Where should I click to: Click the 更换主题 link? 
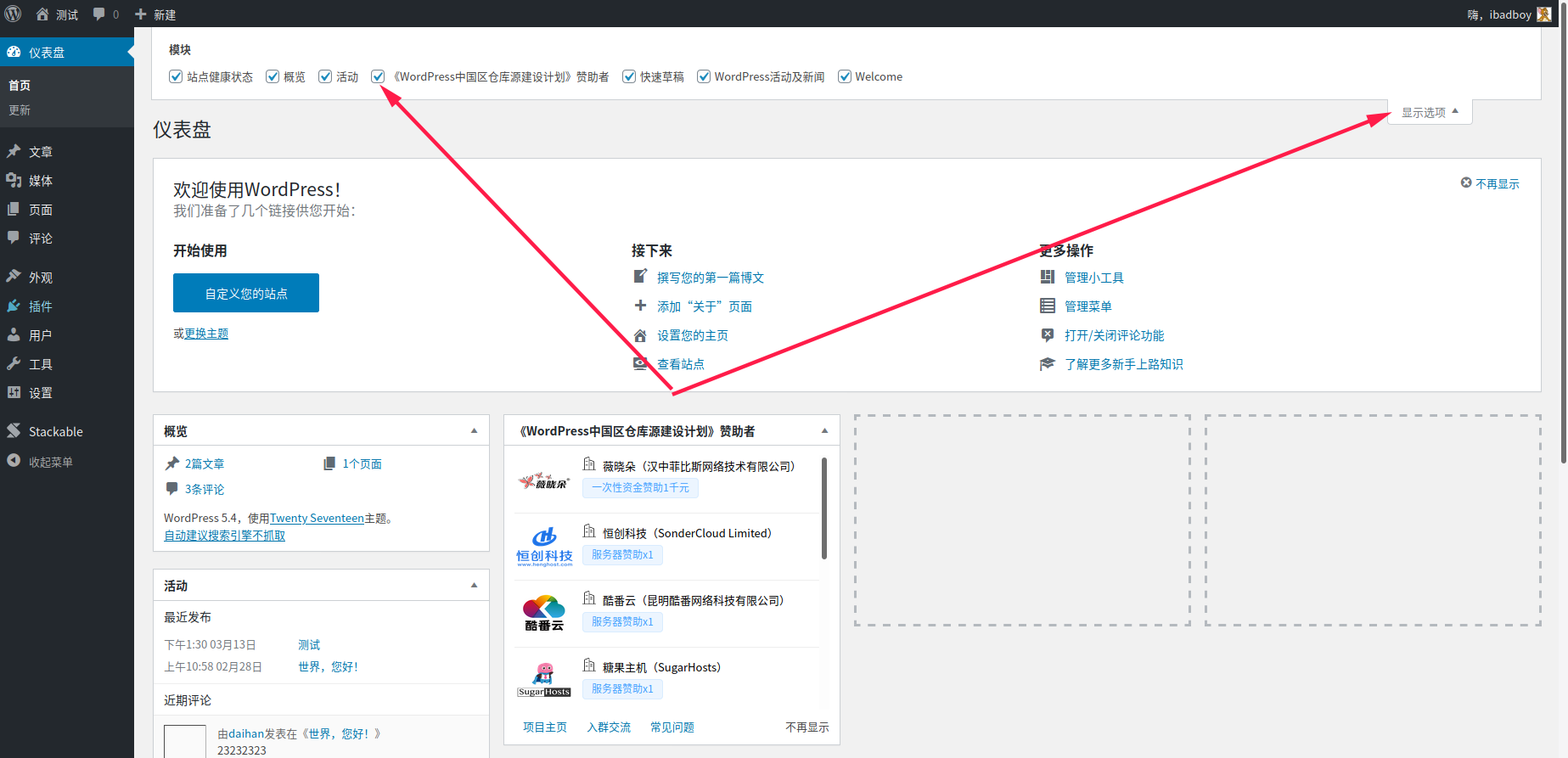pyautogui.click(x=206, y=334)
